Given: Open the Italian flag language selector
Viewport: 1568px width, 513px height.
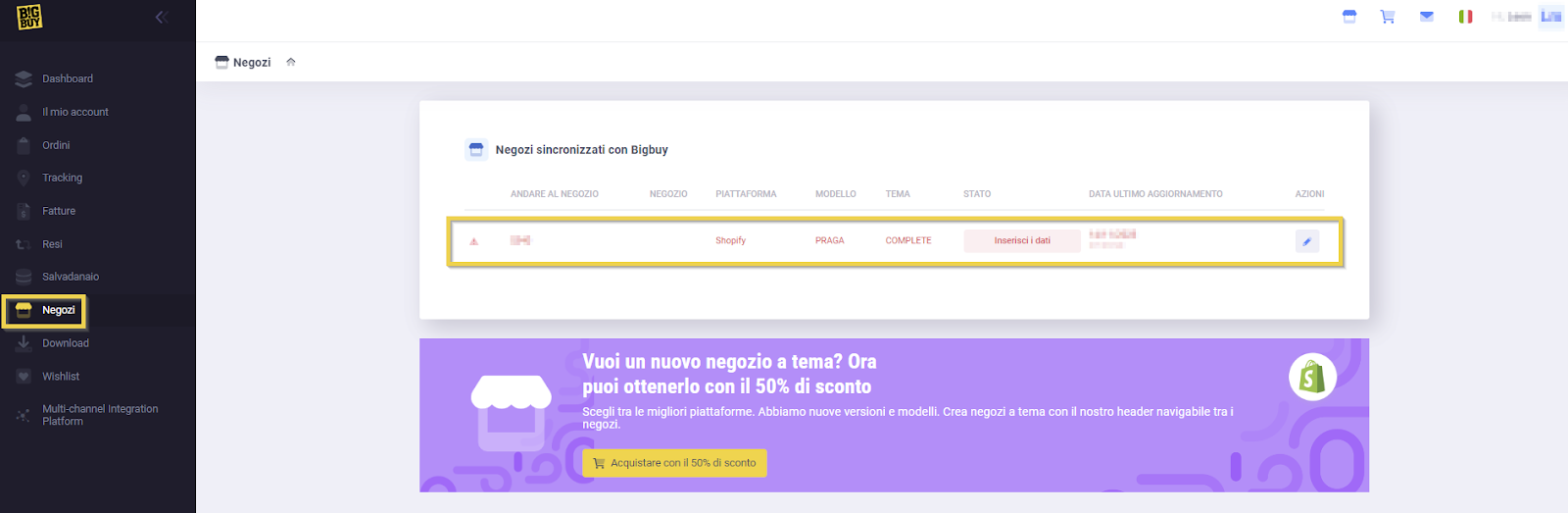Looking at the screenshot, I should coord(1465,17).
